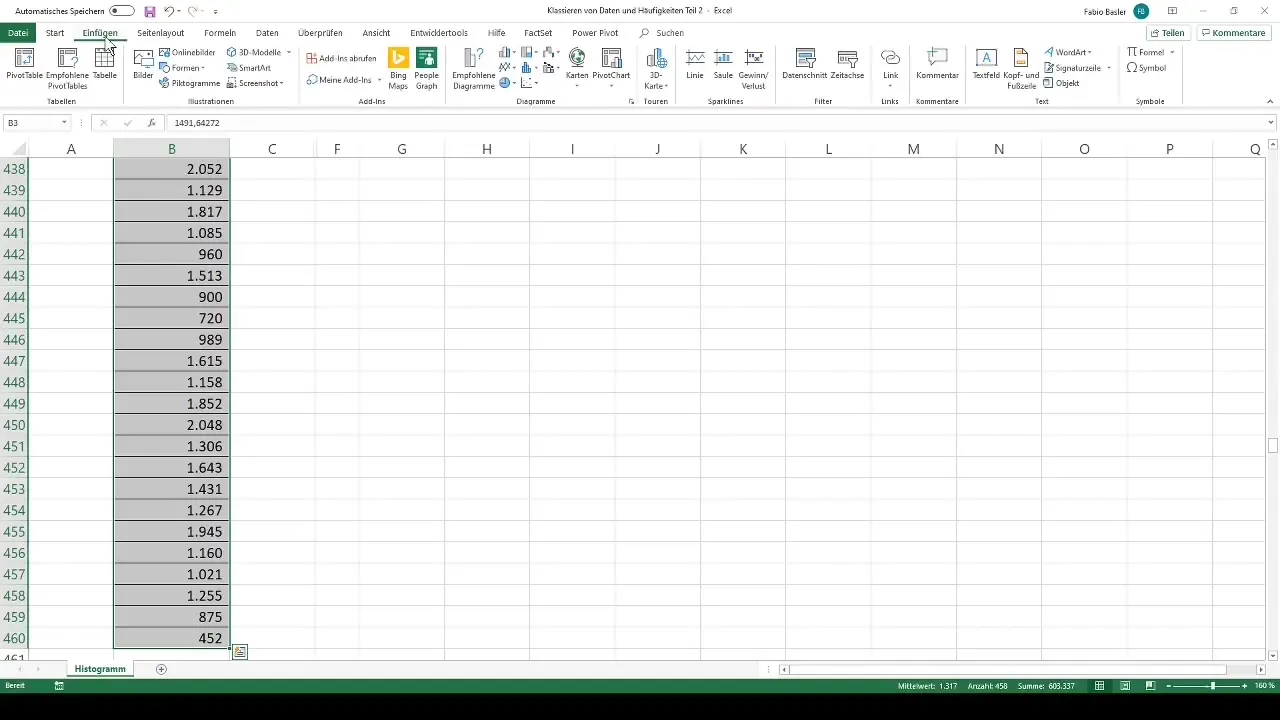Insert a Textfeld
The height and width of the screenshot is (720, 1280).
[986, 64]
